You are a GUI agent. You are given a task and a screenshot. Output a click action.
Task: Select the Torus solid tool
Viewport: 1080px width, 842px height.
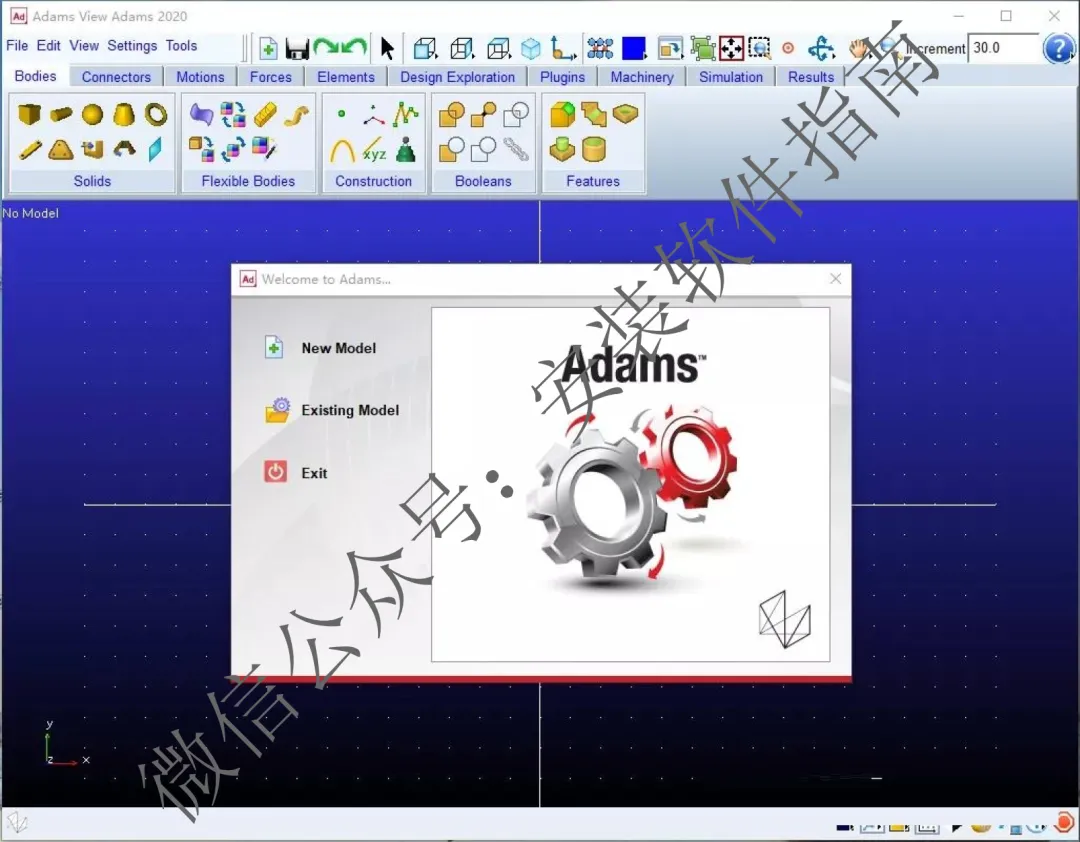pos(156,114)
